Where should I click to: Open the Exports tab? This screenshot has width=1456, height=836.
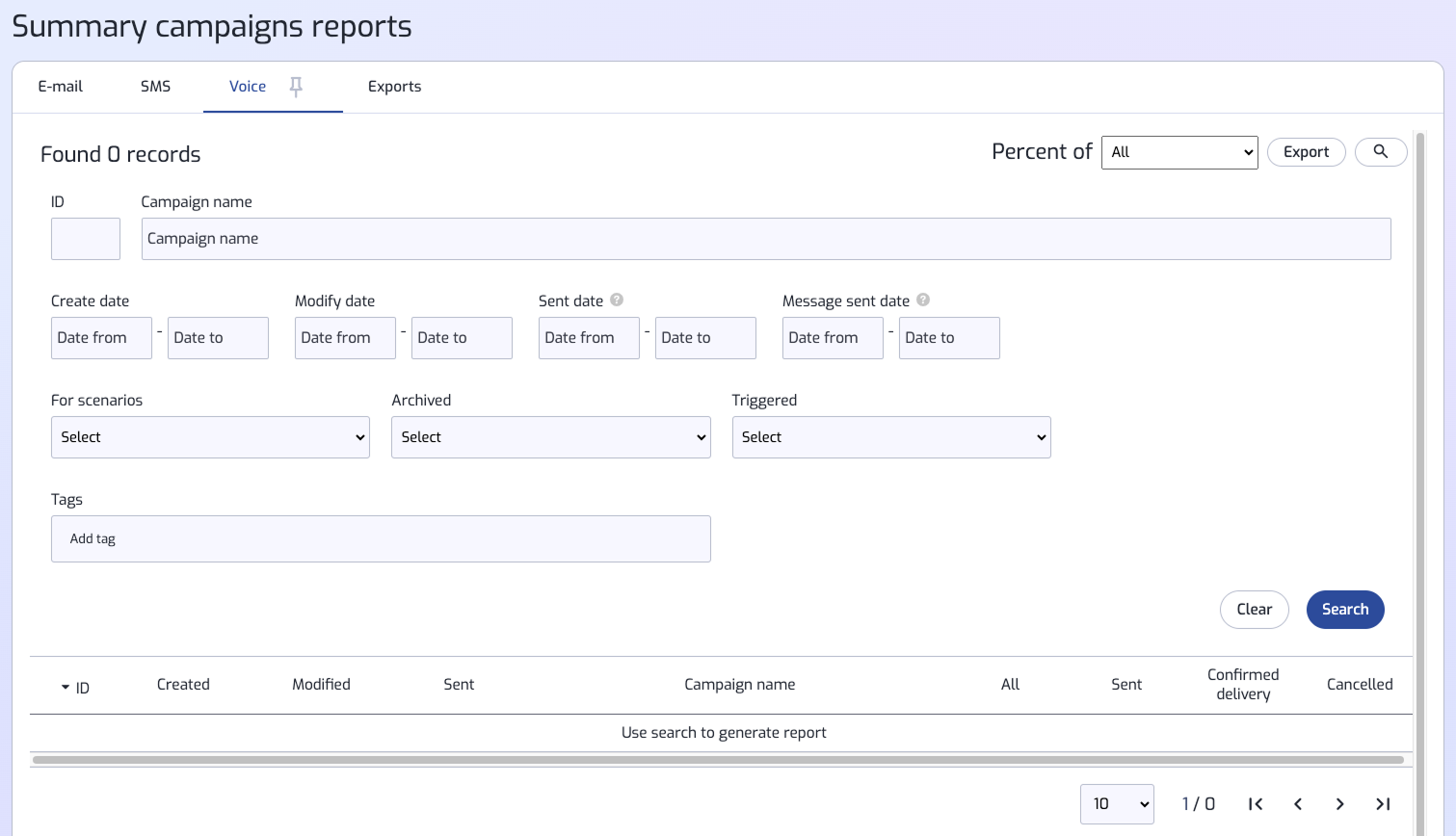(x=395, y=87)
